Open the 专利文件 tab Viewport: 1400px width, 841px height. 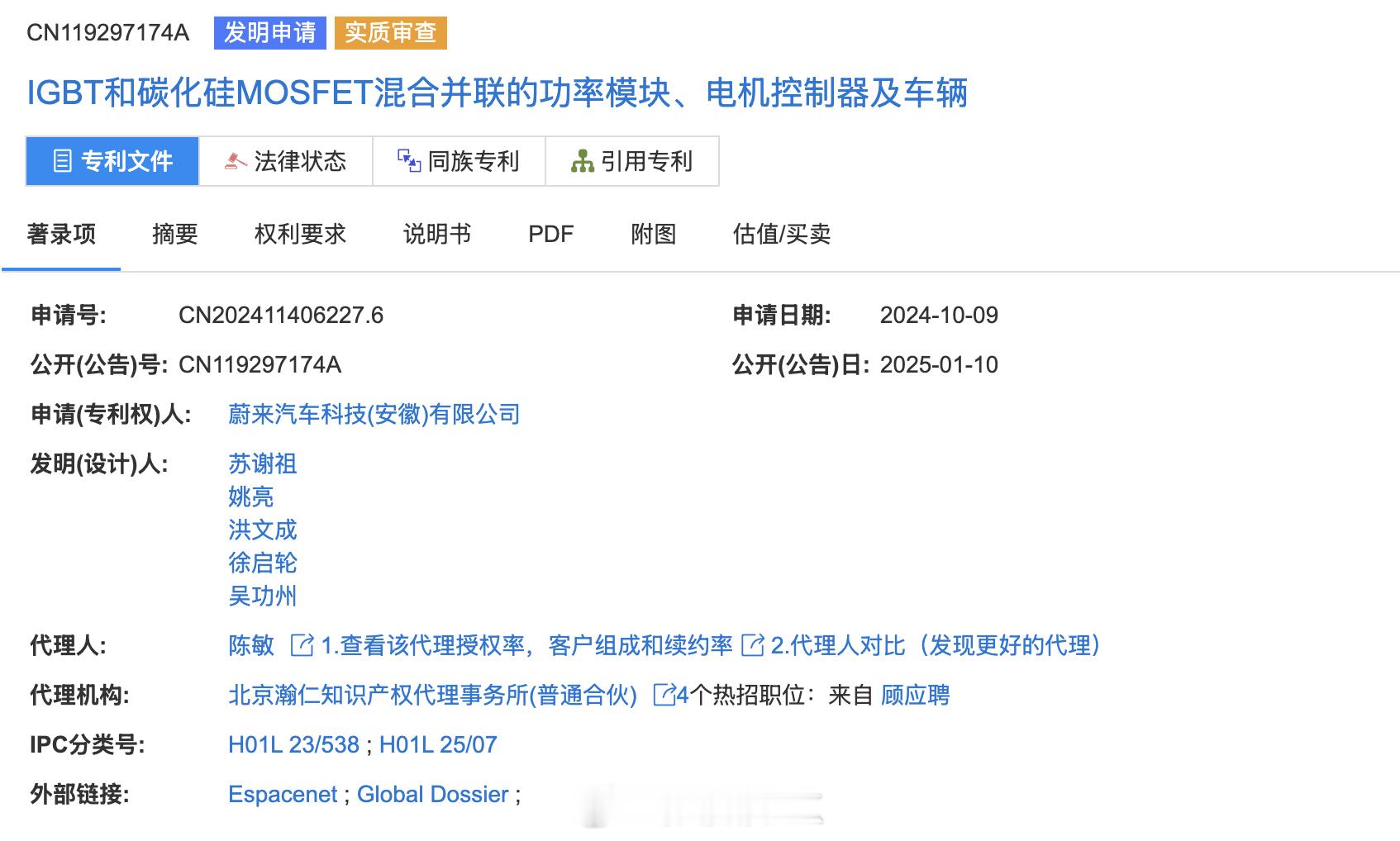coord(112,161)
